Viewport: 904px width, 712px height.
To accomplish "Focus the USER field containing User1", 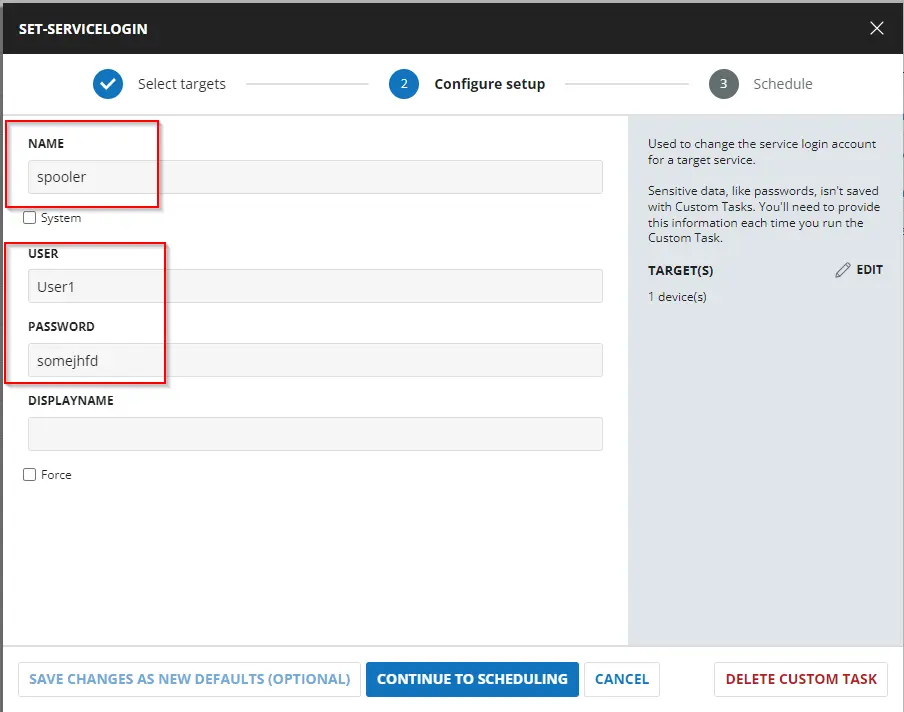I will click(x=315, y=287).
